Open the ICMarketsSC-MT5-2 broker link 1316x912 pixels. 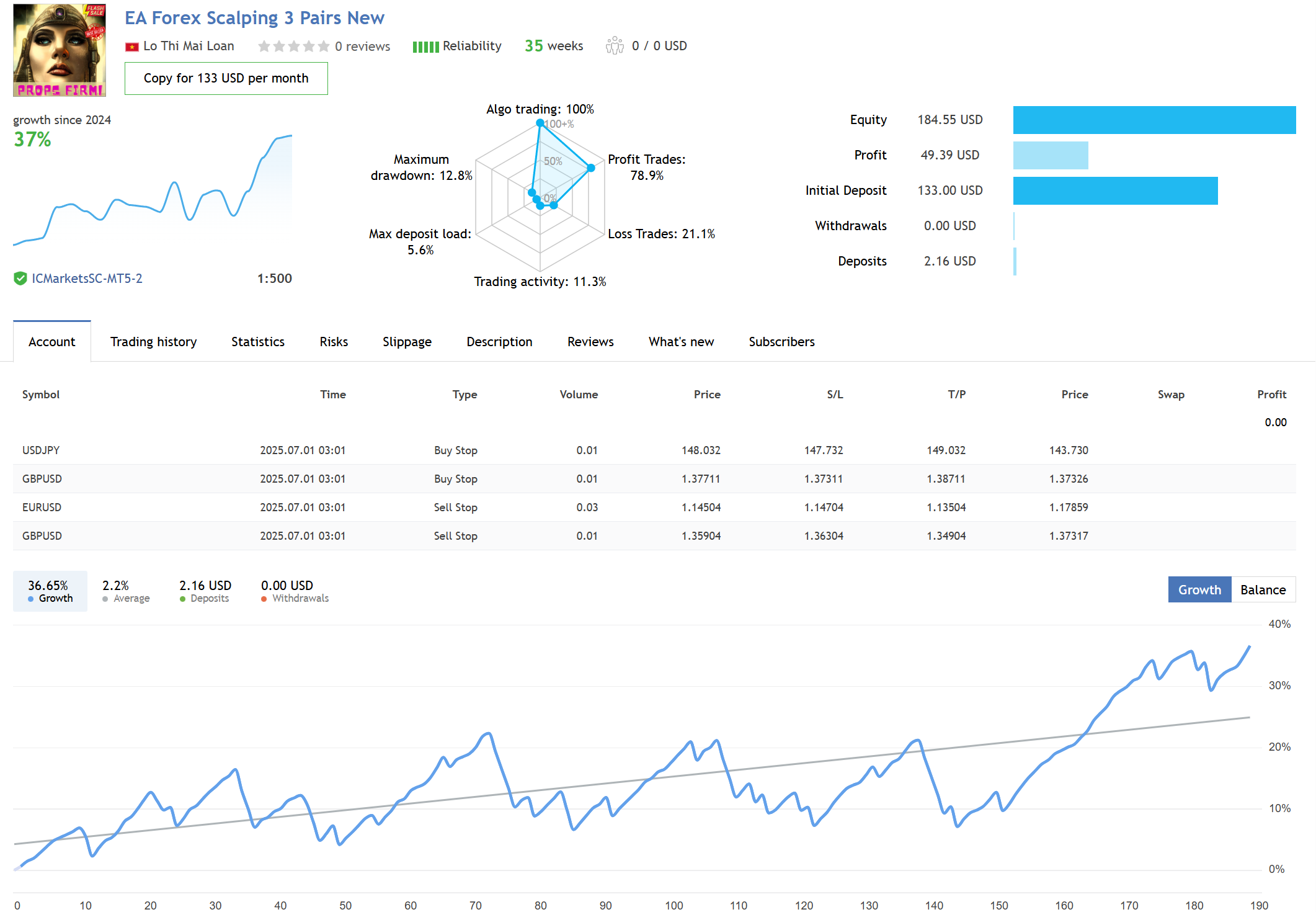[x=87, y=279]
